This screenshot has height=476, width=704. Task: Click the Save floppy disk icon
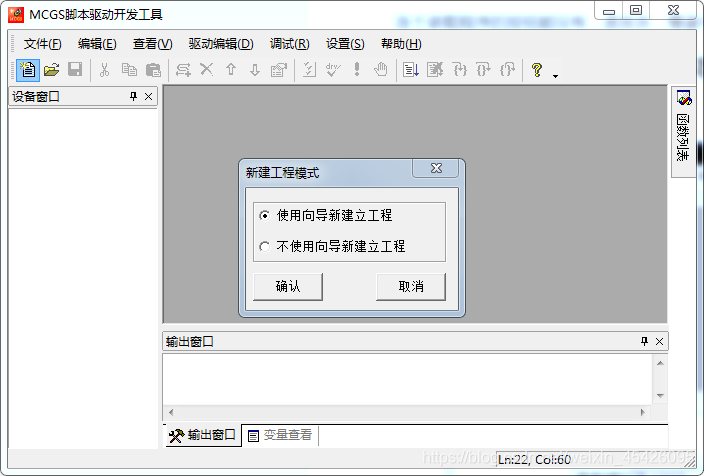75,70
